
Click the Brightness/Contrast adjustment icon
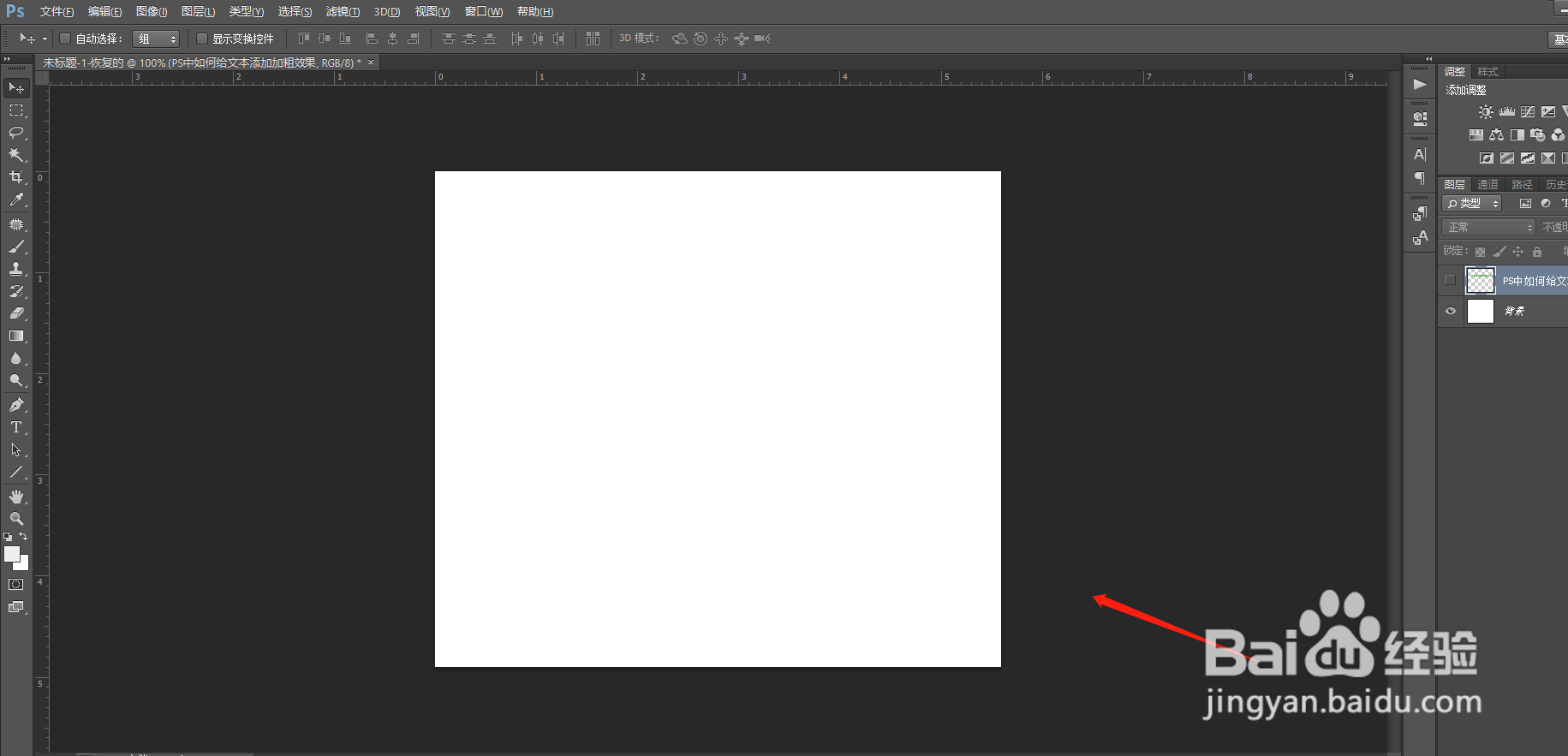pos(1486,112)
